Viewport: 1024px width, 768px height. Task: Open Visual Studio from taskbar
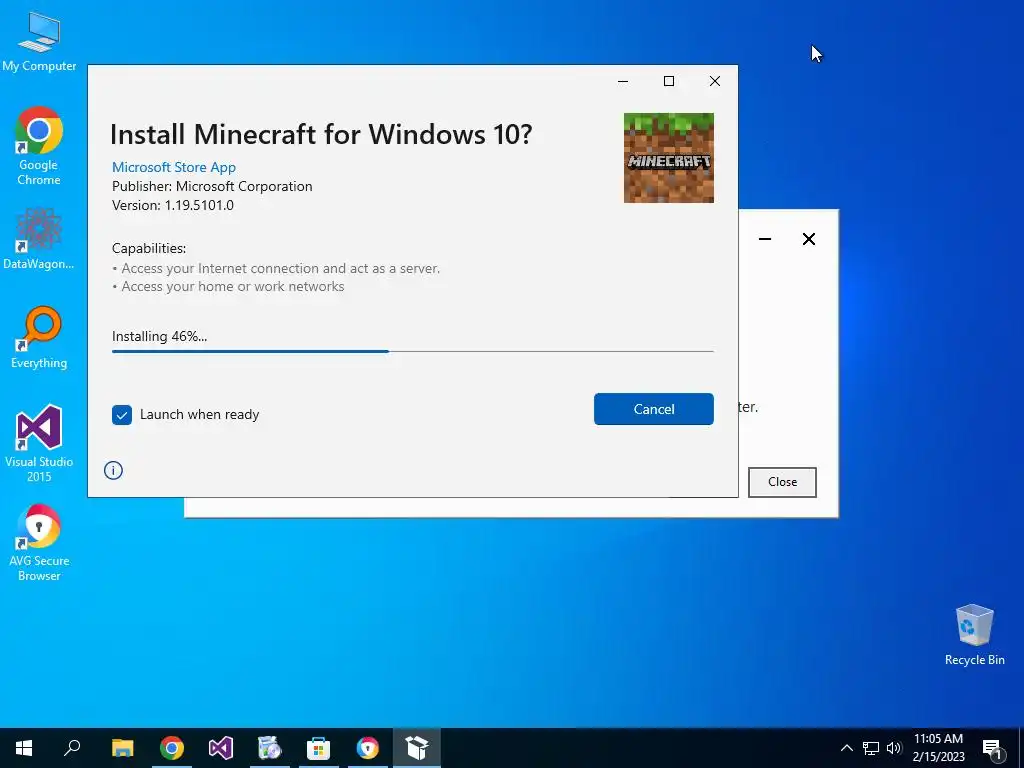221,748
